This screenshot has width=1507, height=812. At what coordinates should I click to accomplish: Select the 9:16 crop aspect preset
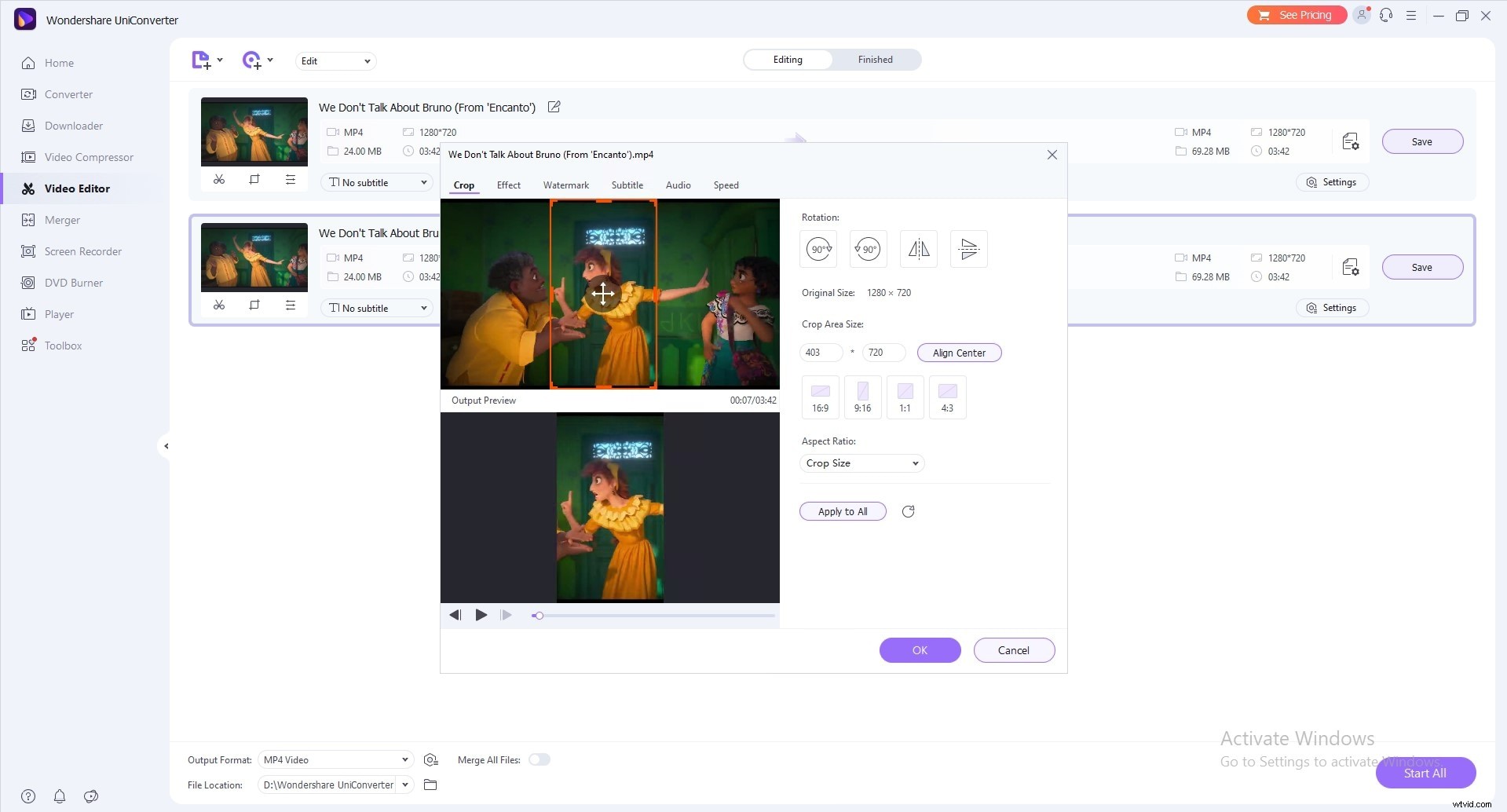click(x=862, y=397)
